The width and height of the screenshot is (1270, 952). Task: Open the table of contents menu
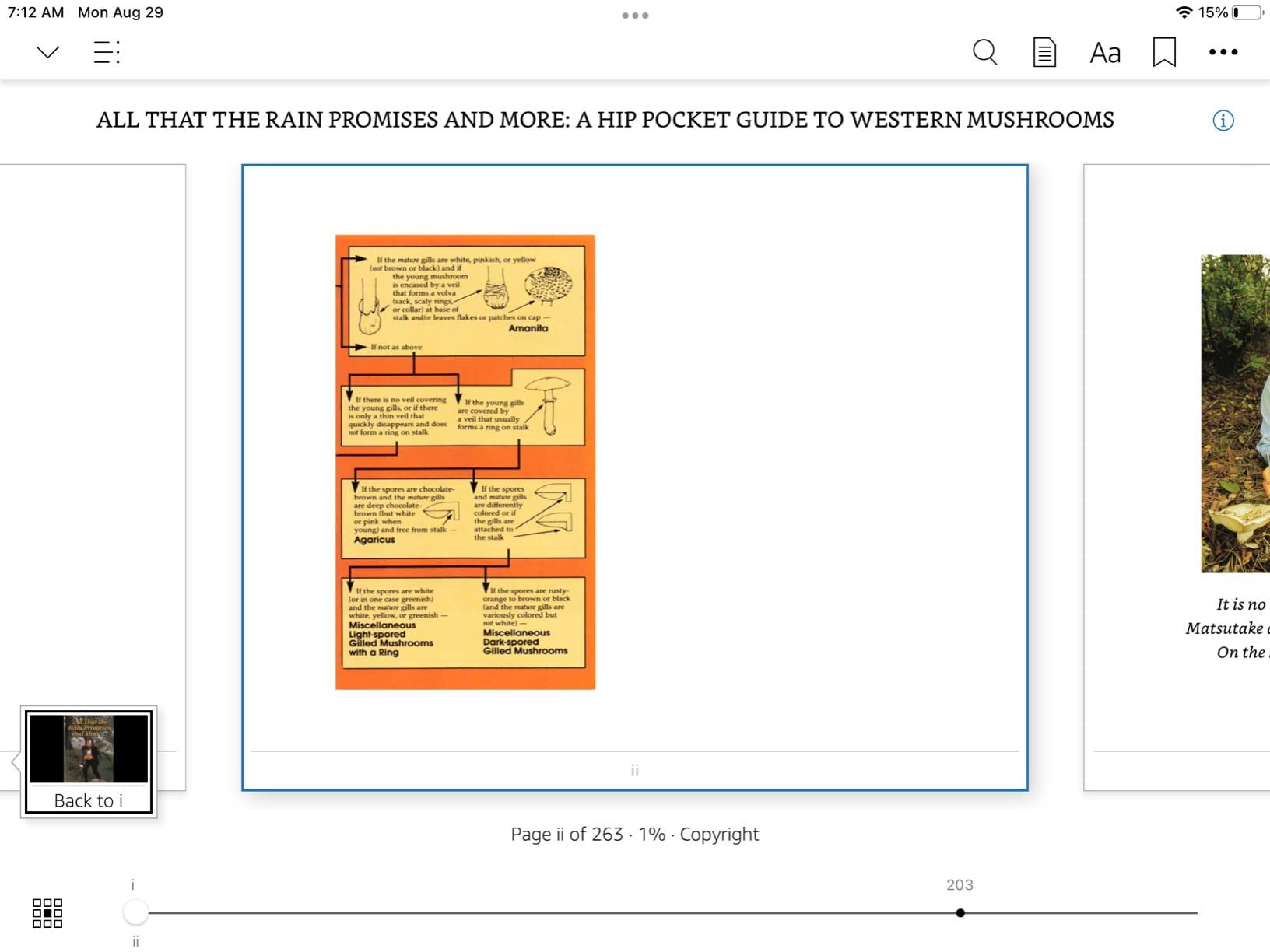[x=107, y=52]
